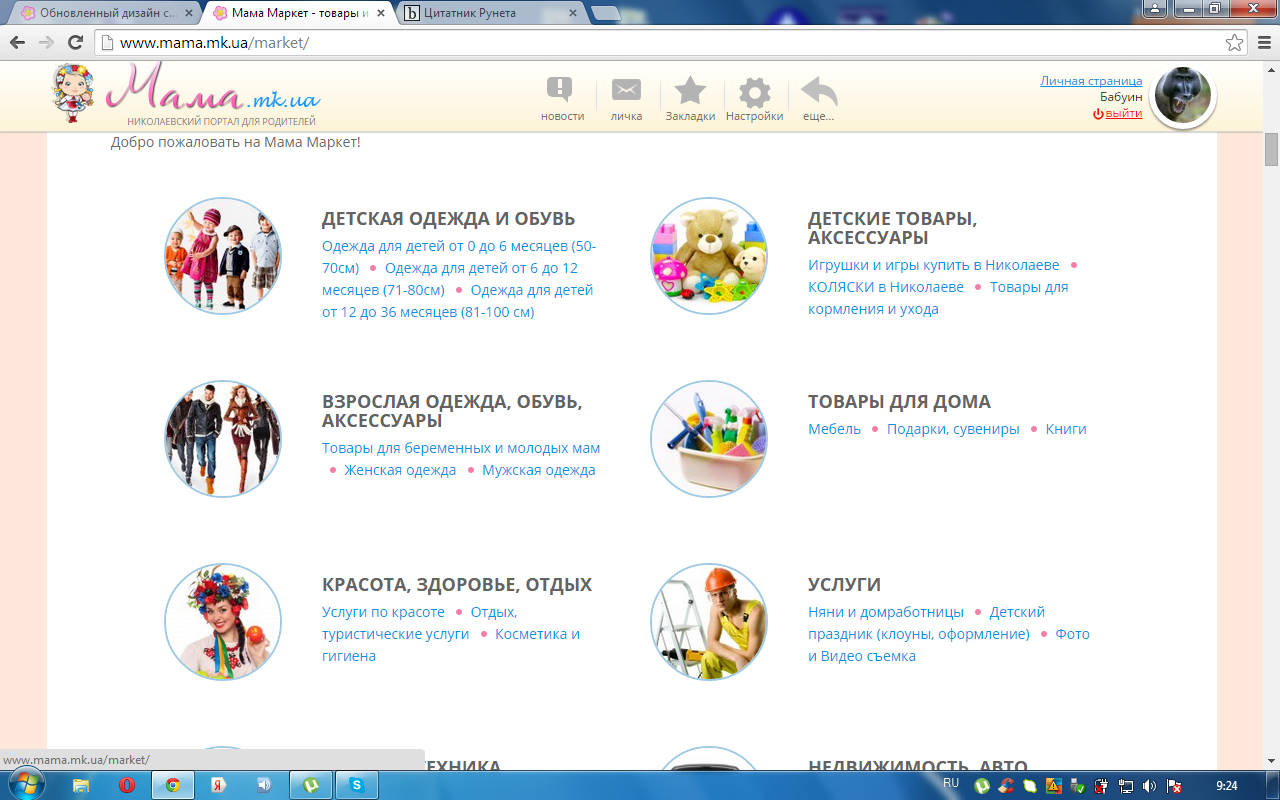Click the Opera icon in taskbar
Screen dimensions: 1280x800
click(x=127, y=785)
